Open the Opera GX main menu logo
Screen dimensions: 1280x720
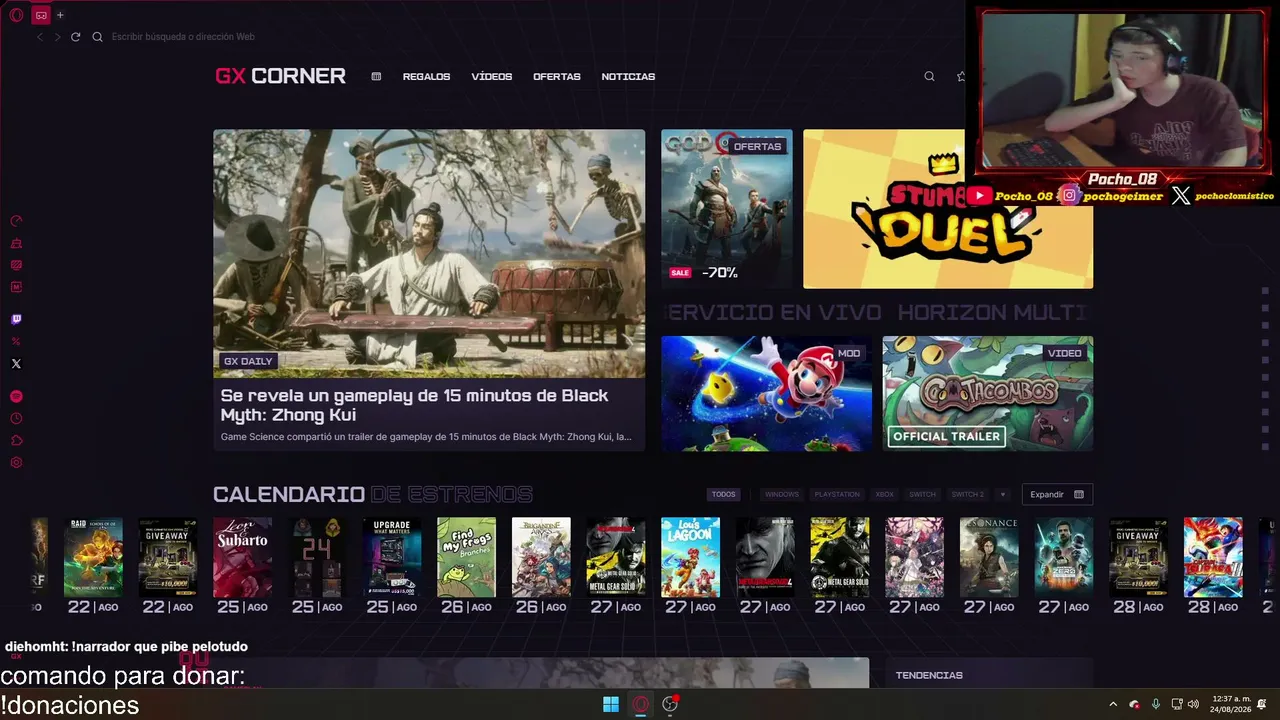(x=16, y=15)
